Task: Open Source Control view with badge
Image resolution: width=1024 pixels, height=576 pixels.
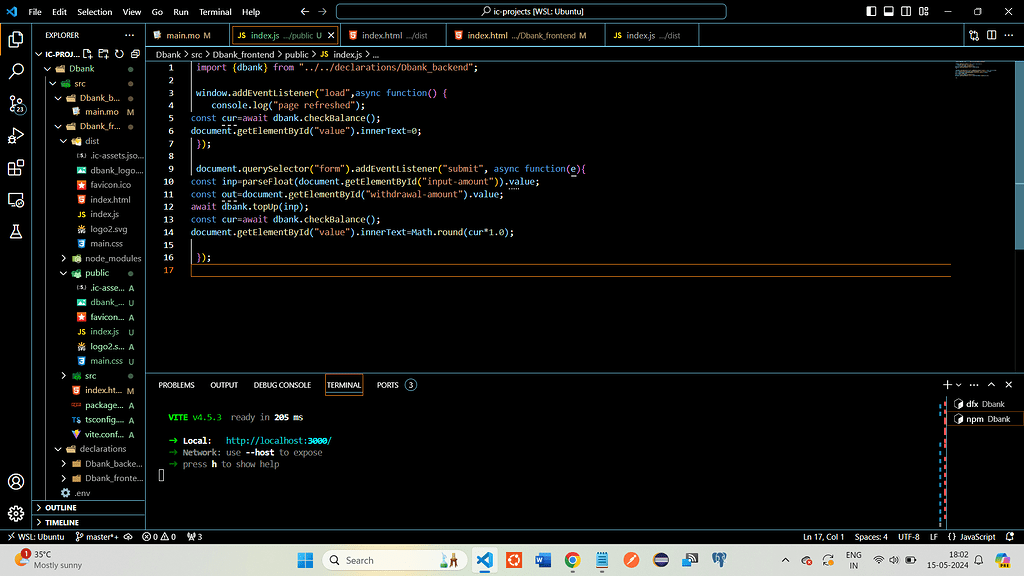Action: 16,103
